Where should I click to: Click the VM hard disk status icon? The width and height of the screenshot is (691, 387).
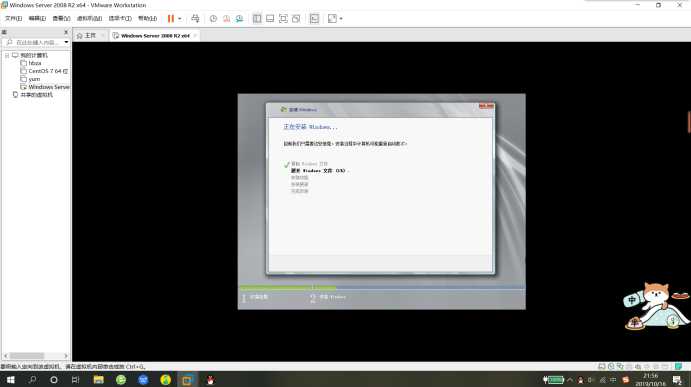click(602, 366)
